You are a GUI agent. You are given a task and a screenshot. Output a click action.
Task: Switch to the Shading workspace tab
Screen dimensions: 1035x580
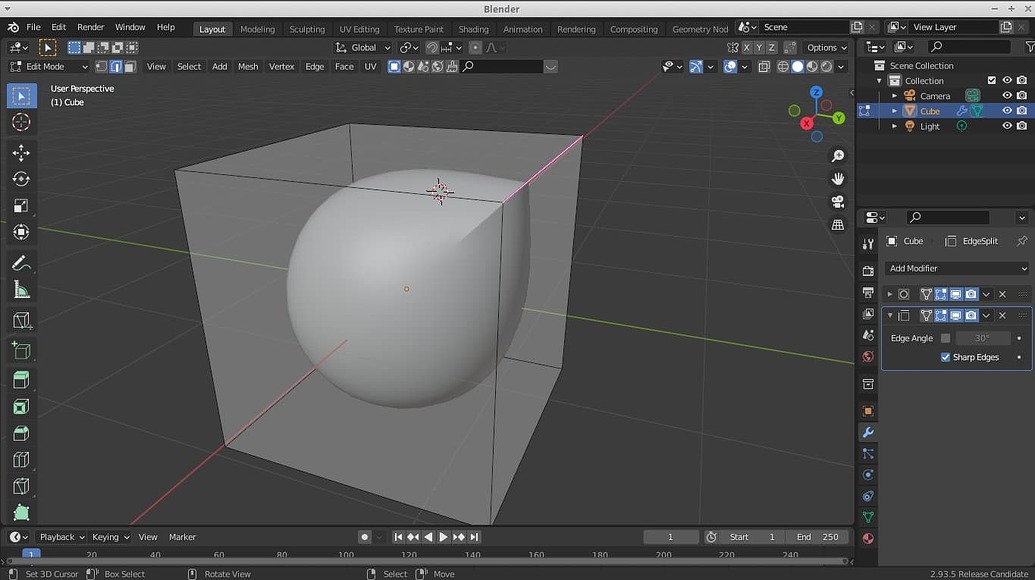(473, 29)
